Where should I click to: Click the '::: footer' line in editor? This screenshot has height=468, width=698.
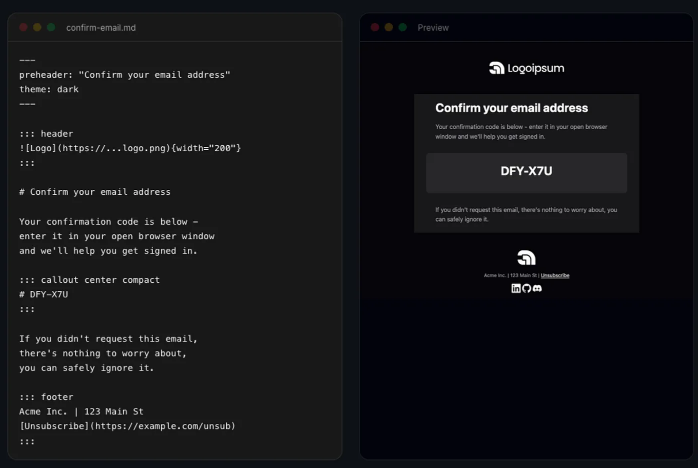pos(46,397)
